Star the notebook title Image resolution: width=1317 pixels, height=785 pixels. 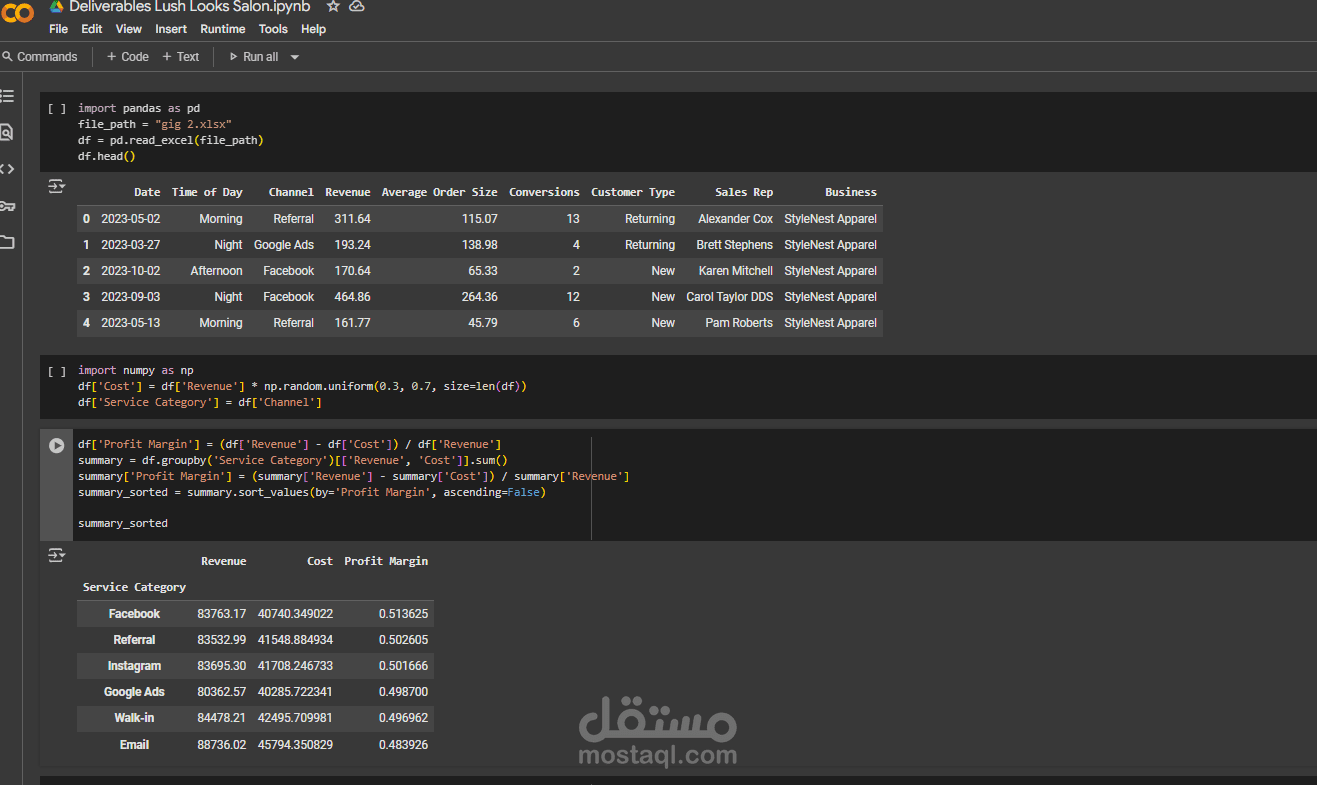(333, 6)
